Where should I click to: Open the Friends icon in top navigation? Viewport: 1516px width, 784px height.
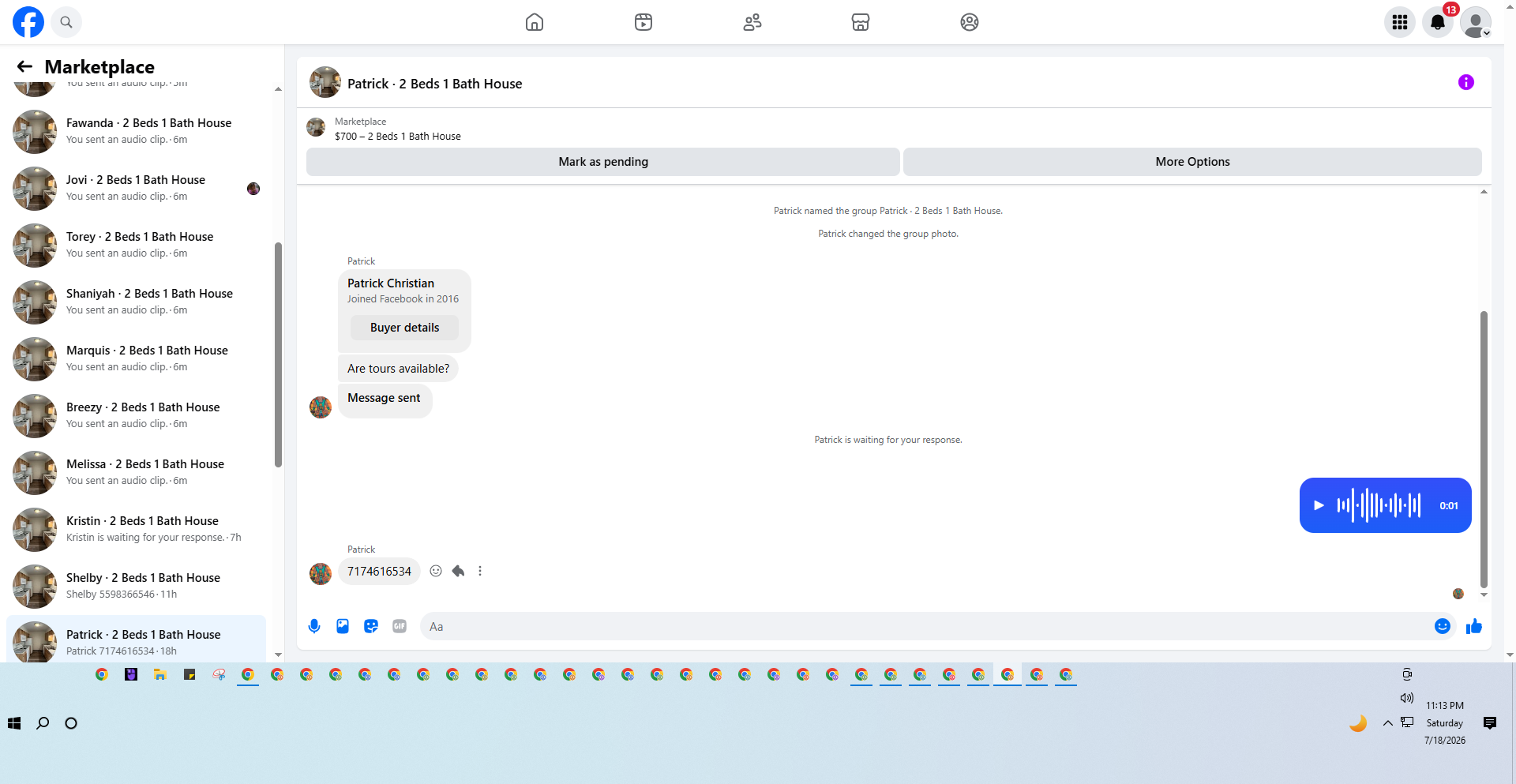tap(752, 22)
